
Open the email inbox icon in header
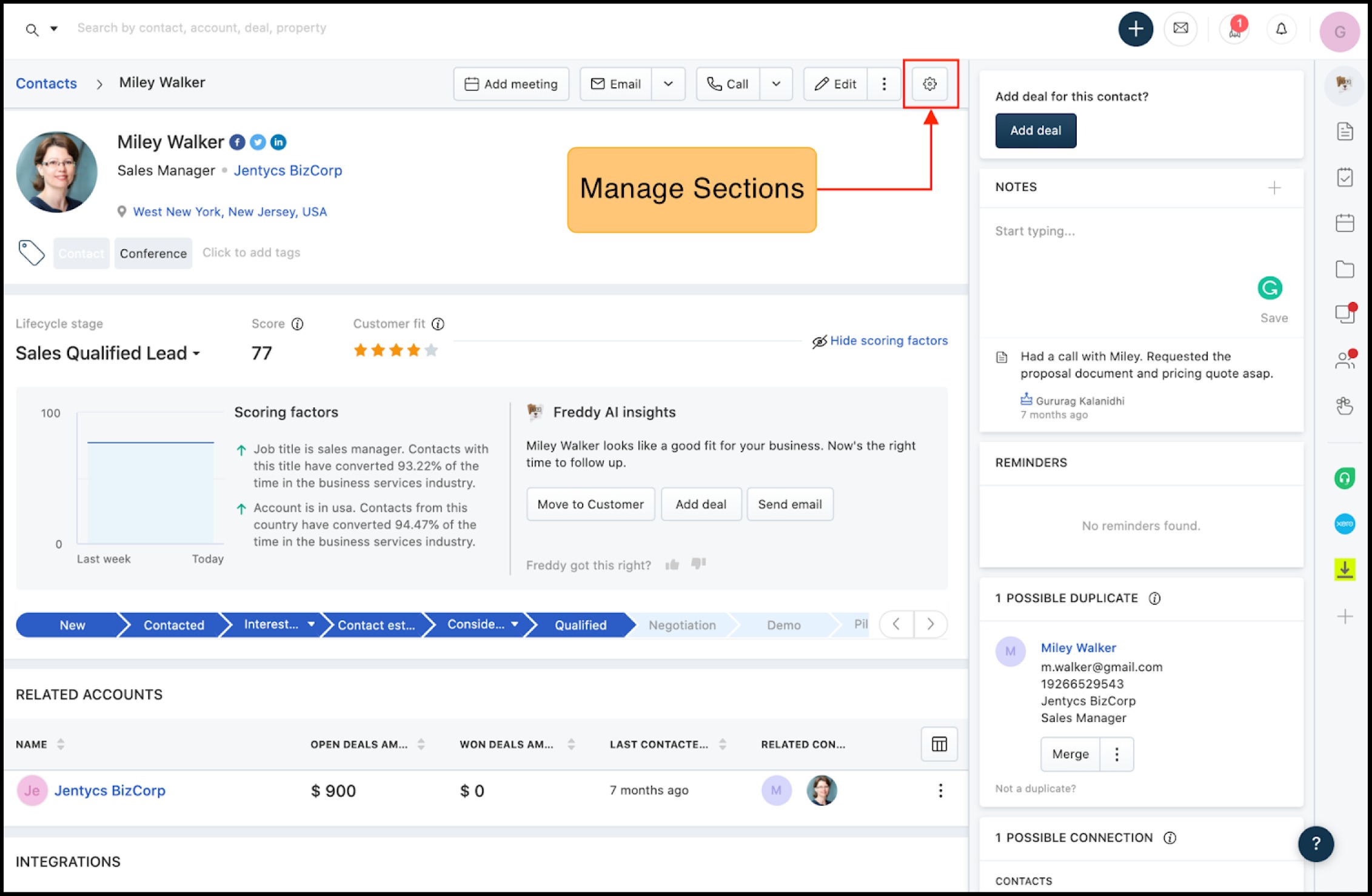[x=1180, y=28]
